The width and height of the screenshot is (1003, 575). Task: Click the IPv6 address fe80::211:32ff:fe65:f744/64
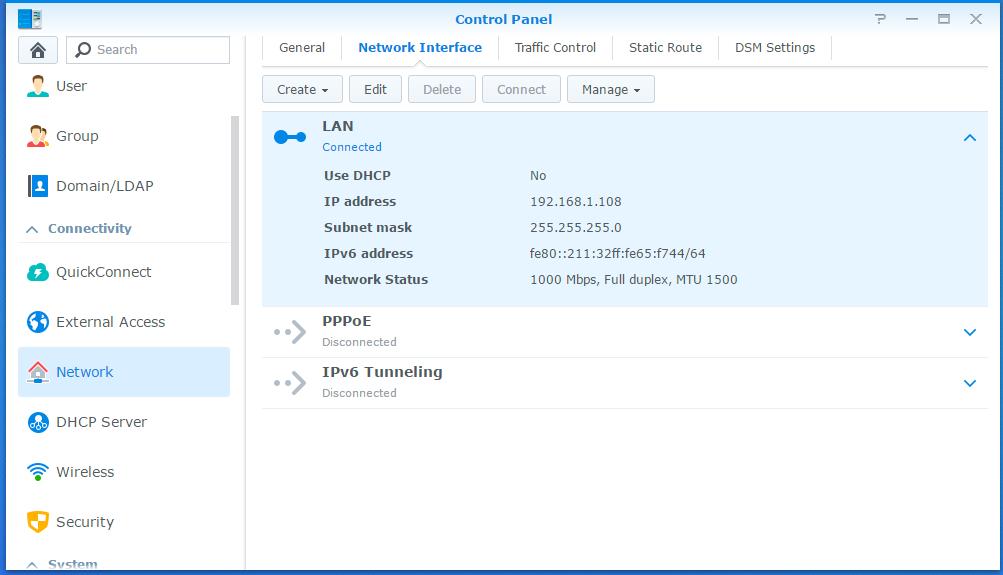point(617,253)
